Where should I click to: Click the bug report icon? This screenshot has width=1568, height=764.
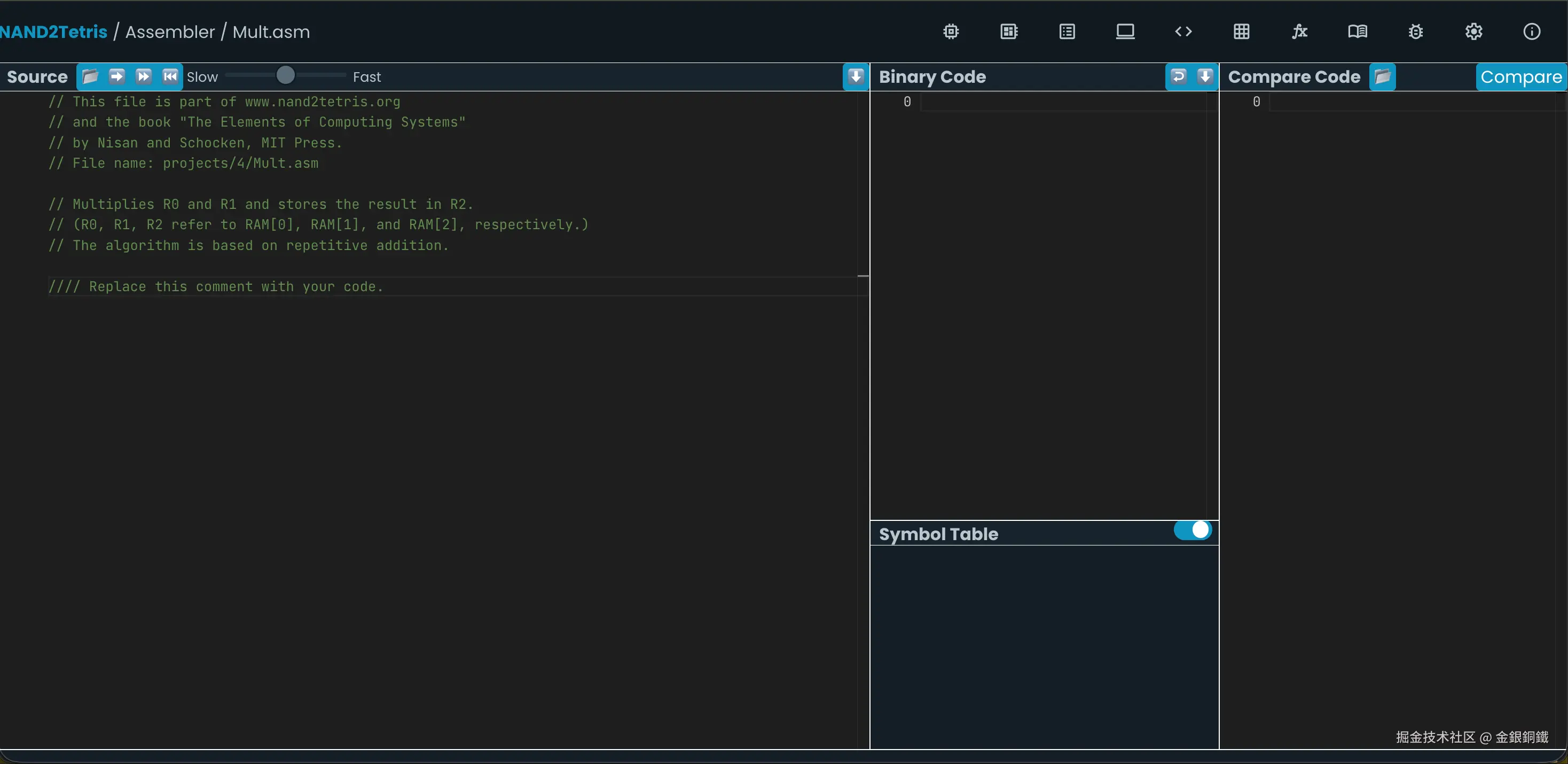click(x=1415, y=32)
